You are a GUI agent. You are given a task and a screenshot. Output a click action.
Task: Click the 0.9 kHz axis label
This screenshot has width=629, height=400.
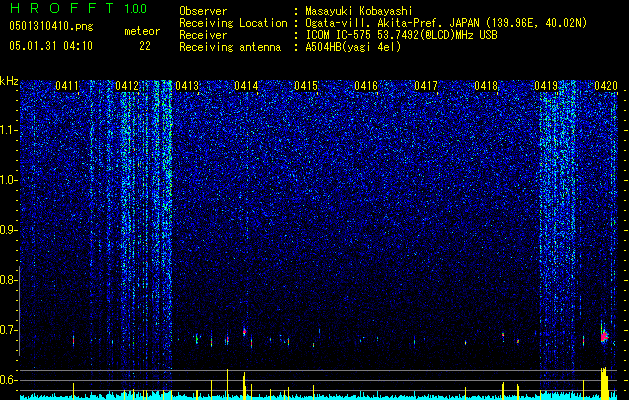click(x=8, y=230)
